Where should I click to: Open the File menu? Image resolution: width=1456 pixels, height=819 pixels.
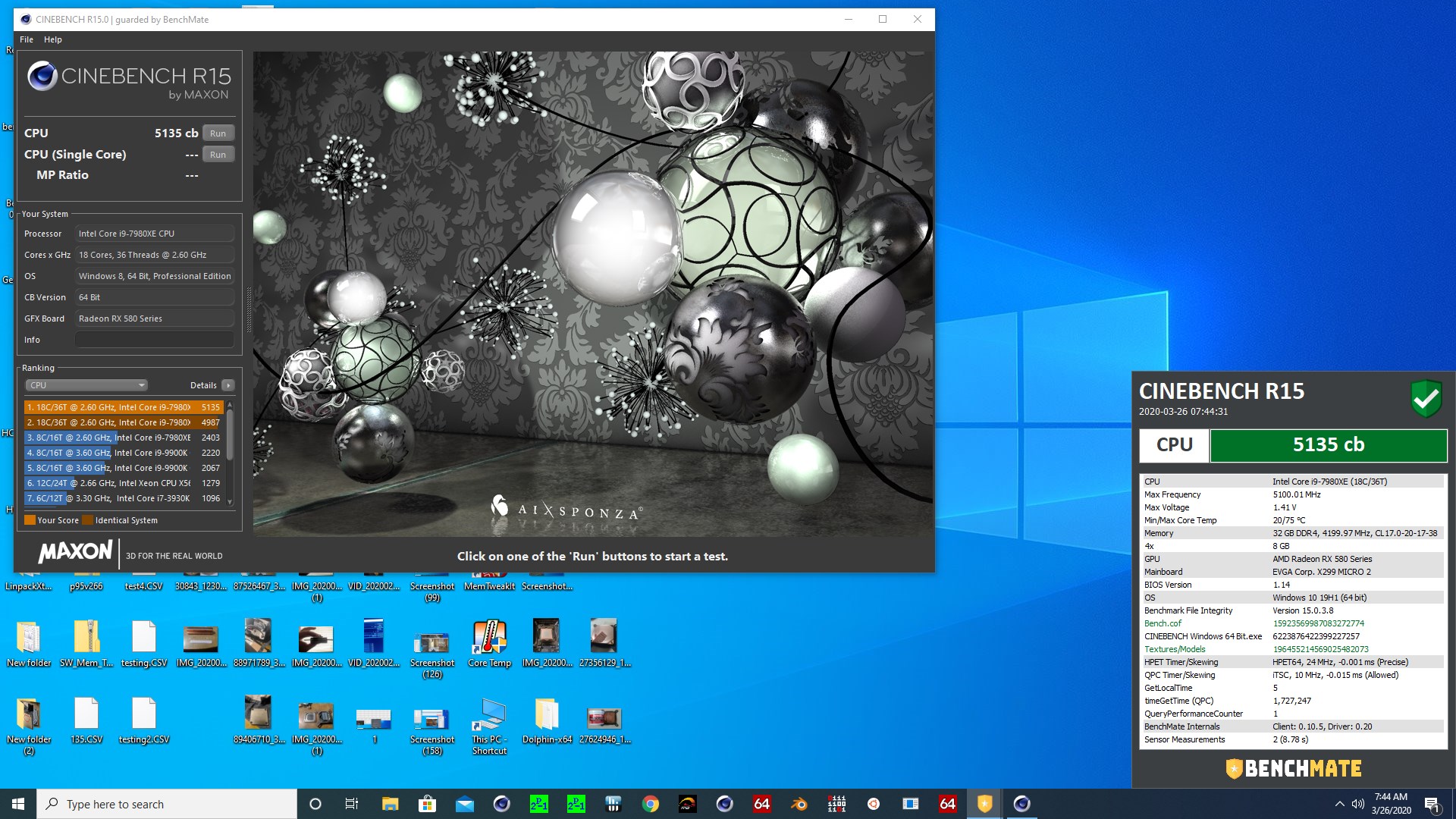[x=27, y=39]
